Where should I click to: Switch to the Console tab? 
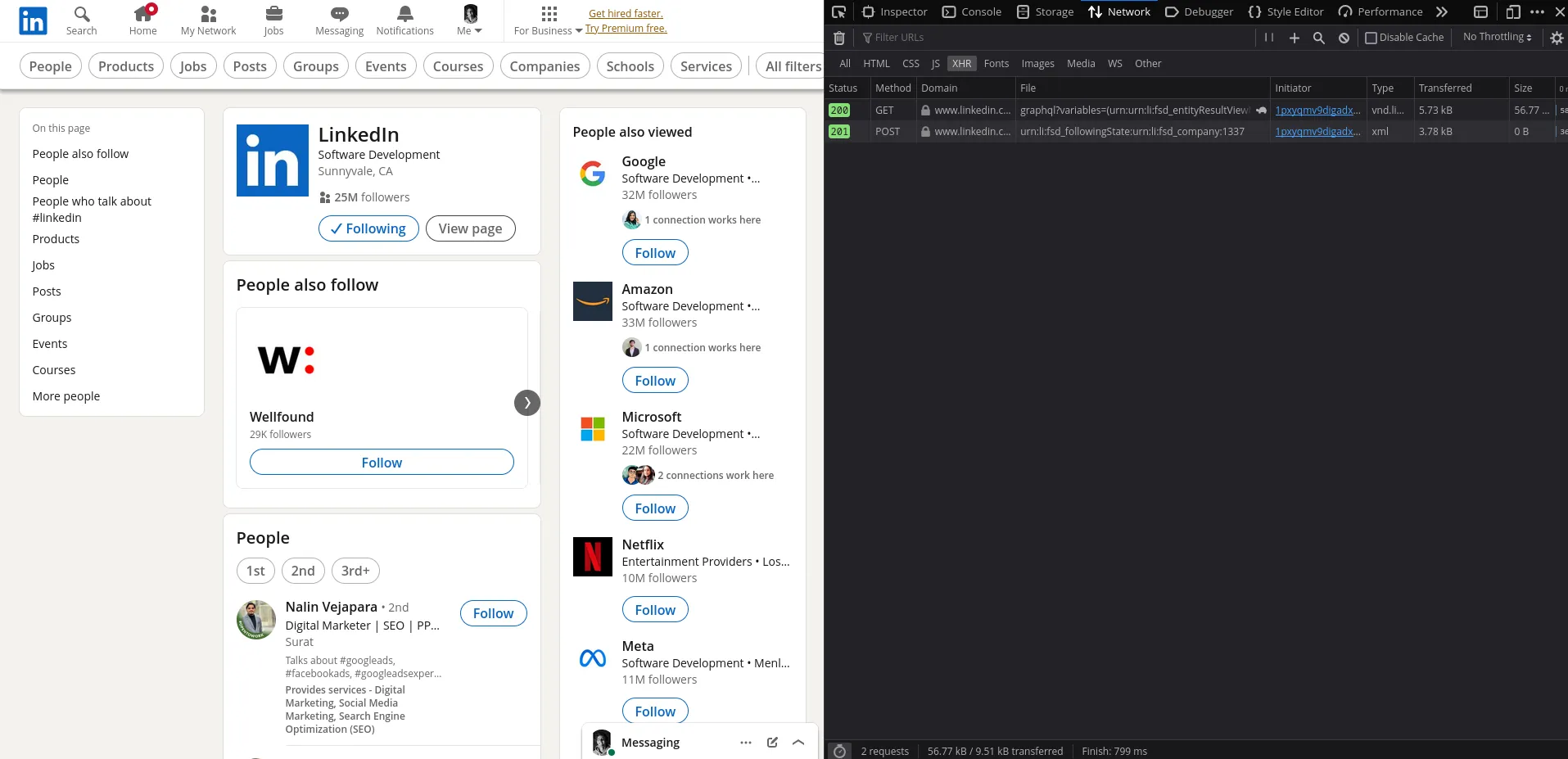coord(972,11)
